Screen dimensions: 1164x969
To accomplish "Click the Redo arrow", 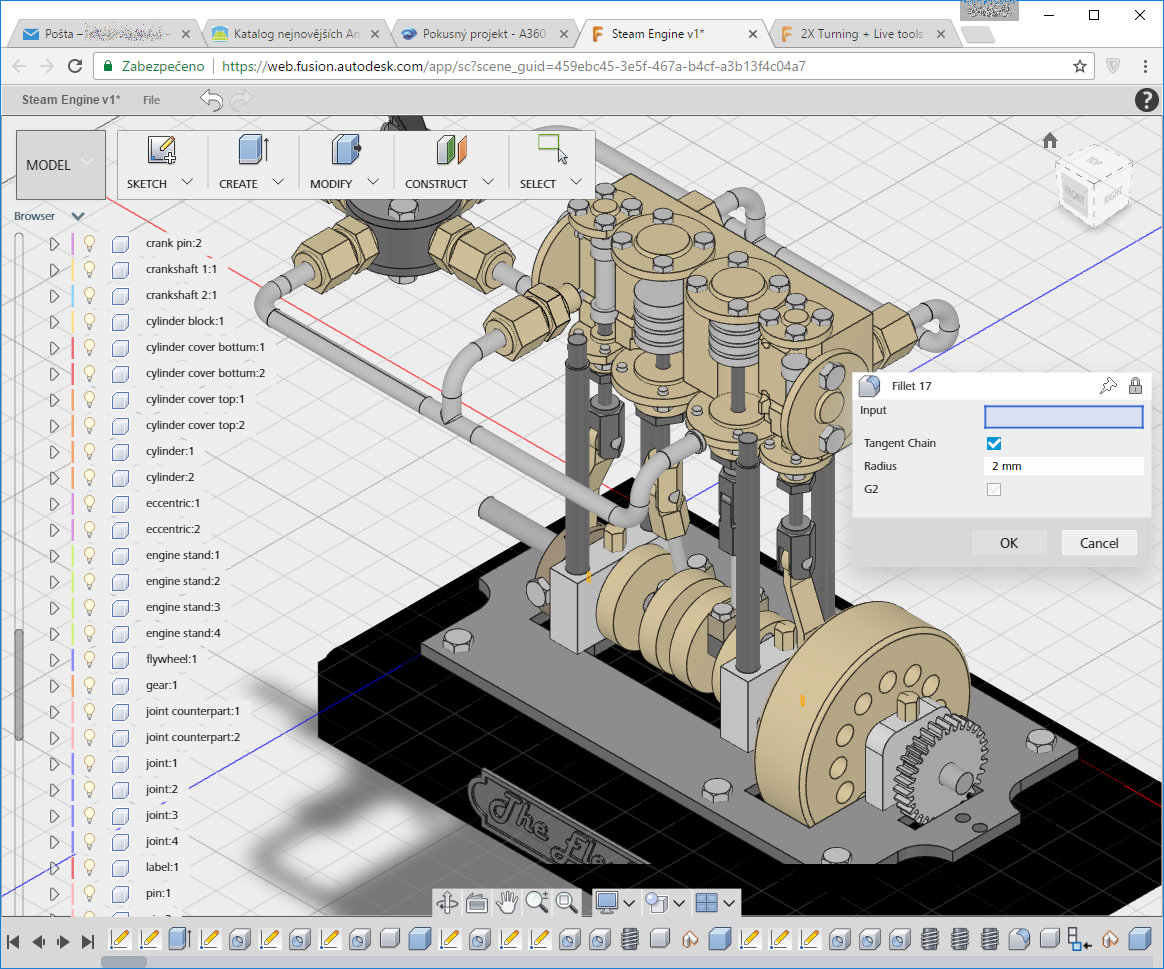I will pyautogui.click(x=241, y=99).
